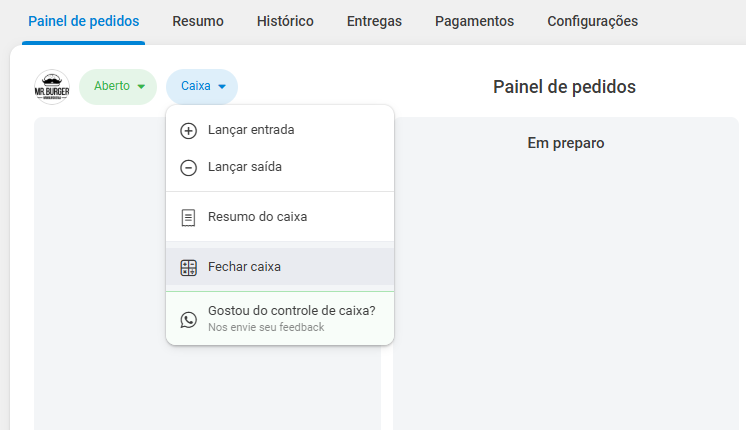Click the Gostou do controle de caixa link
Screen dimensions: 746x430
[291, 311]
